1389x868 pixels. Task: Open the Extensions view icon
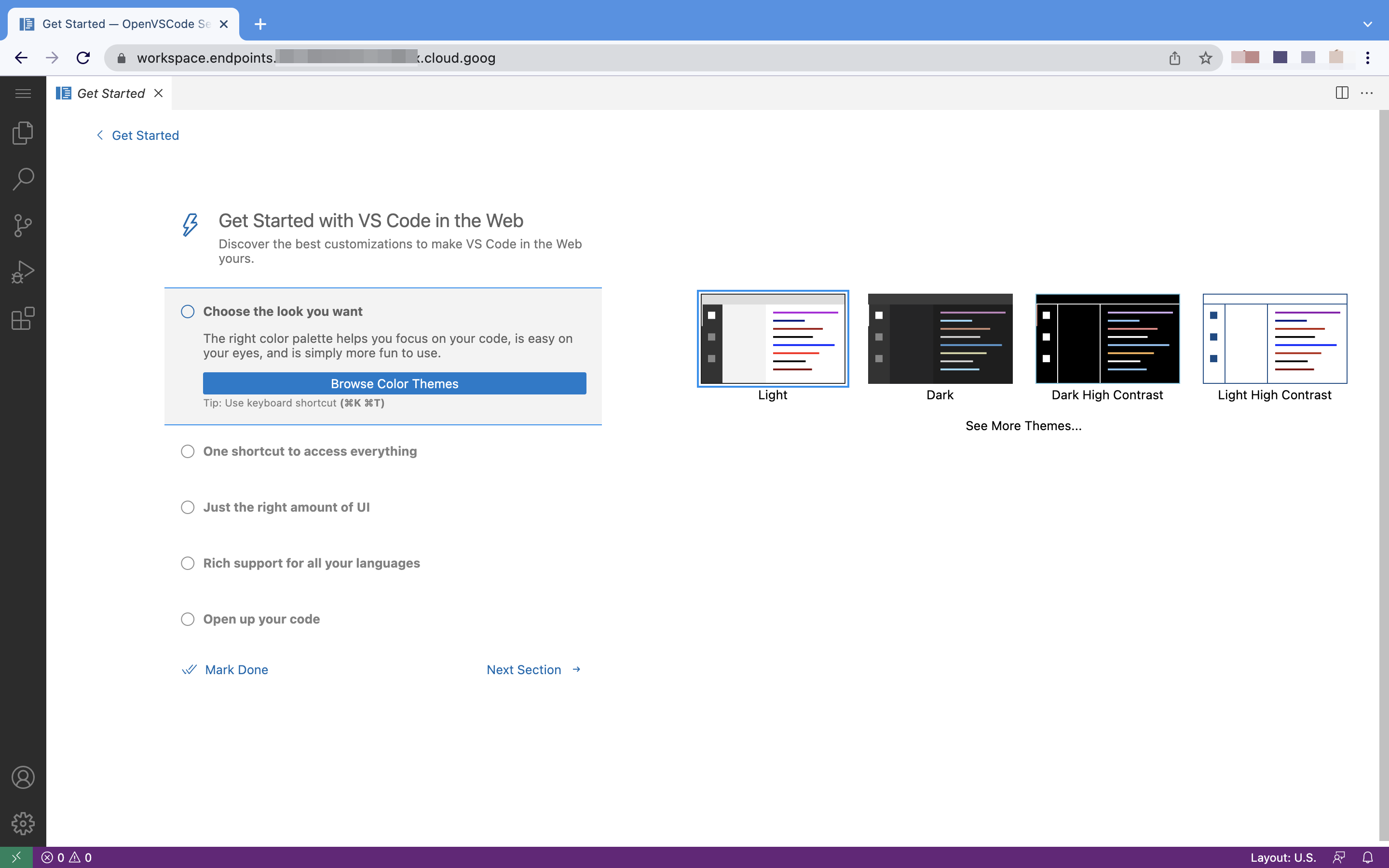pyautogui.click(x=23, y=319)
